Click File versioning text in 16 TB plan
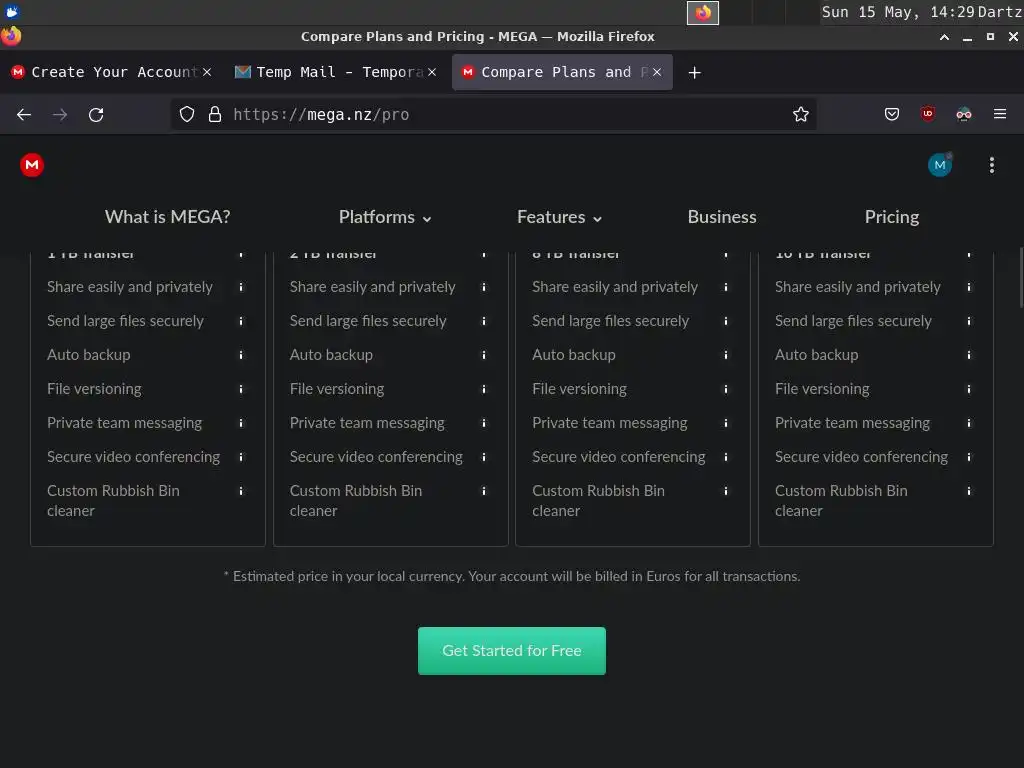Screen dimensions: 1024x768 (x=822, y=389)
